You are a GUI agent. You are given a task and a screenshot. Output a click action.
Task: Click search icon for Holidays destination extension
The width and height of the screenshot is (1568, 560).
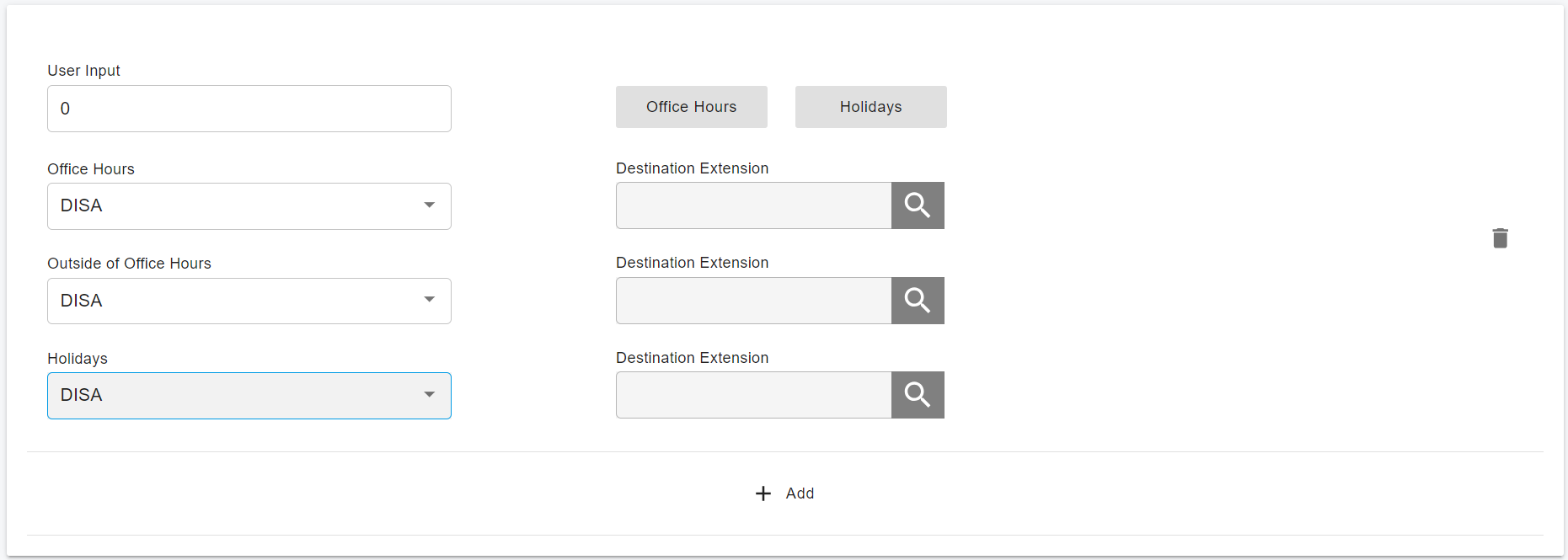(x=917, y=395)
